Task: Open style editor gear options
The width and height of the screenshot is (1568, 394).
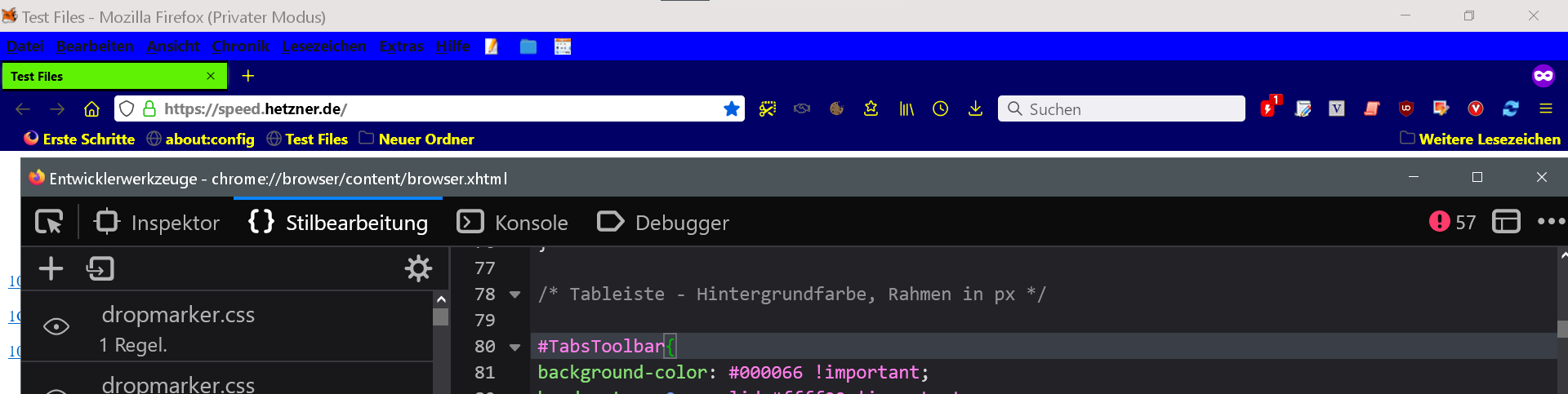Action: (418, 268)
